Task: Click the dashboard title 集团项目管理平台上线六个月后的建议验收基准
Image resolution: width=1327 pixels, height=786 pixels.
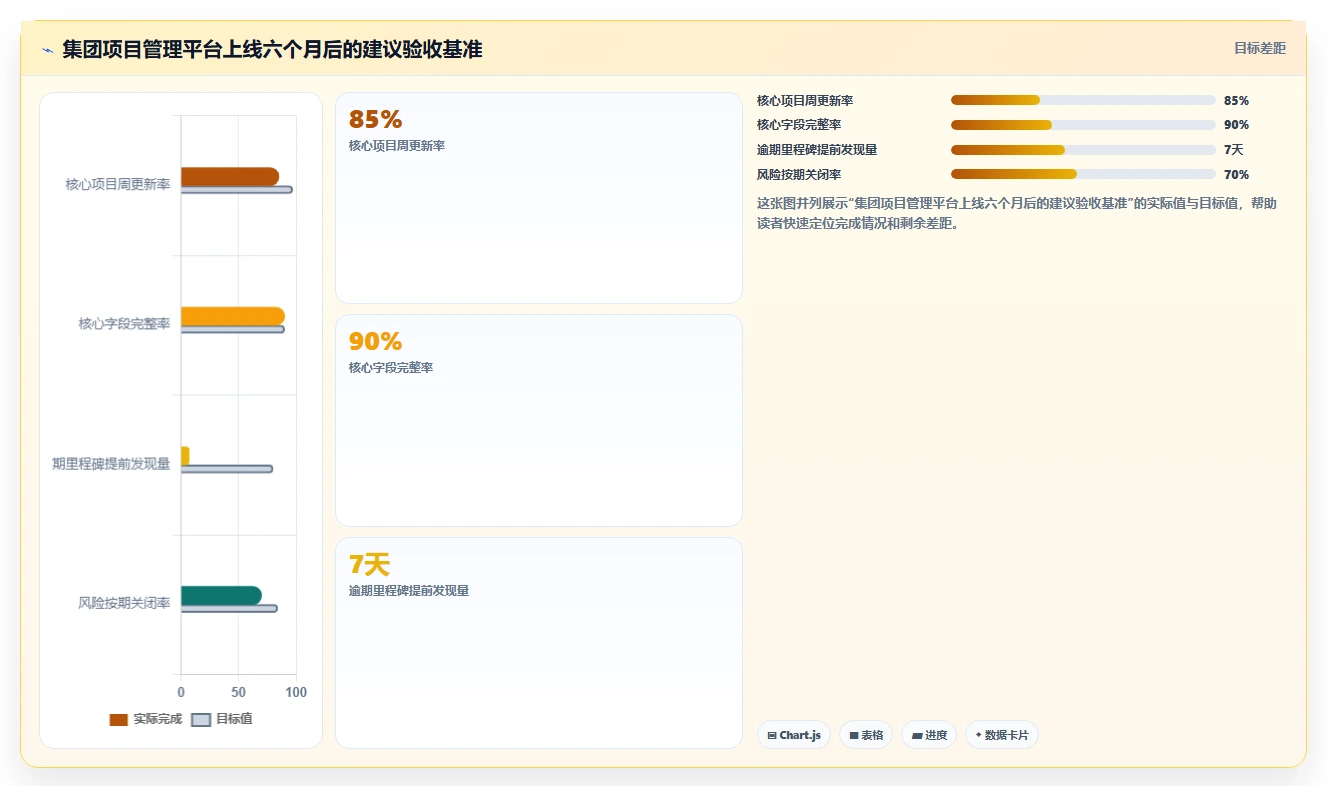Action: pos(272,49)
